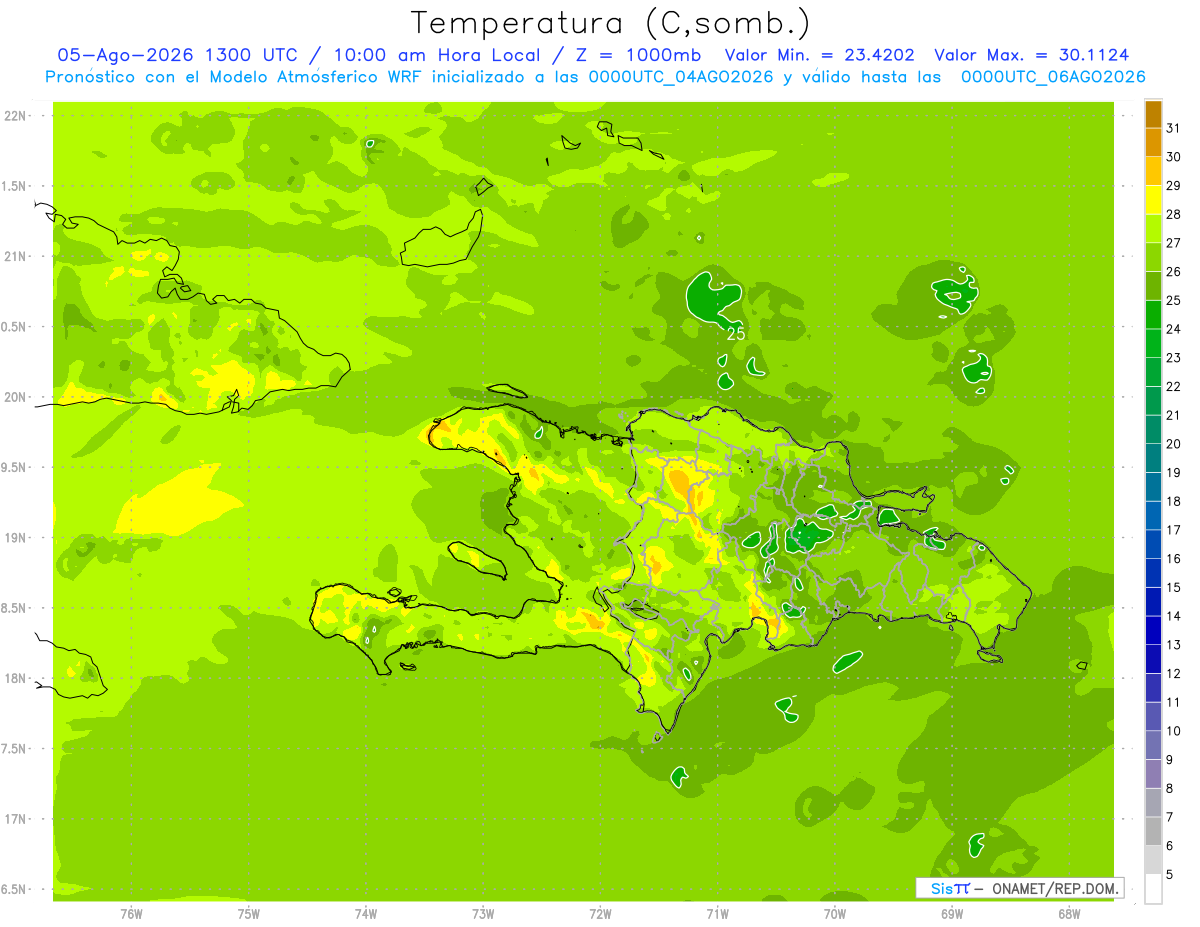Image resolution: width=1200 pixels, height=927 pixels.
Task: Click the "25" contour label on the map
Action: point(736,334)
